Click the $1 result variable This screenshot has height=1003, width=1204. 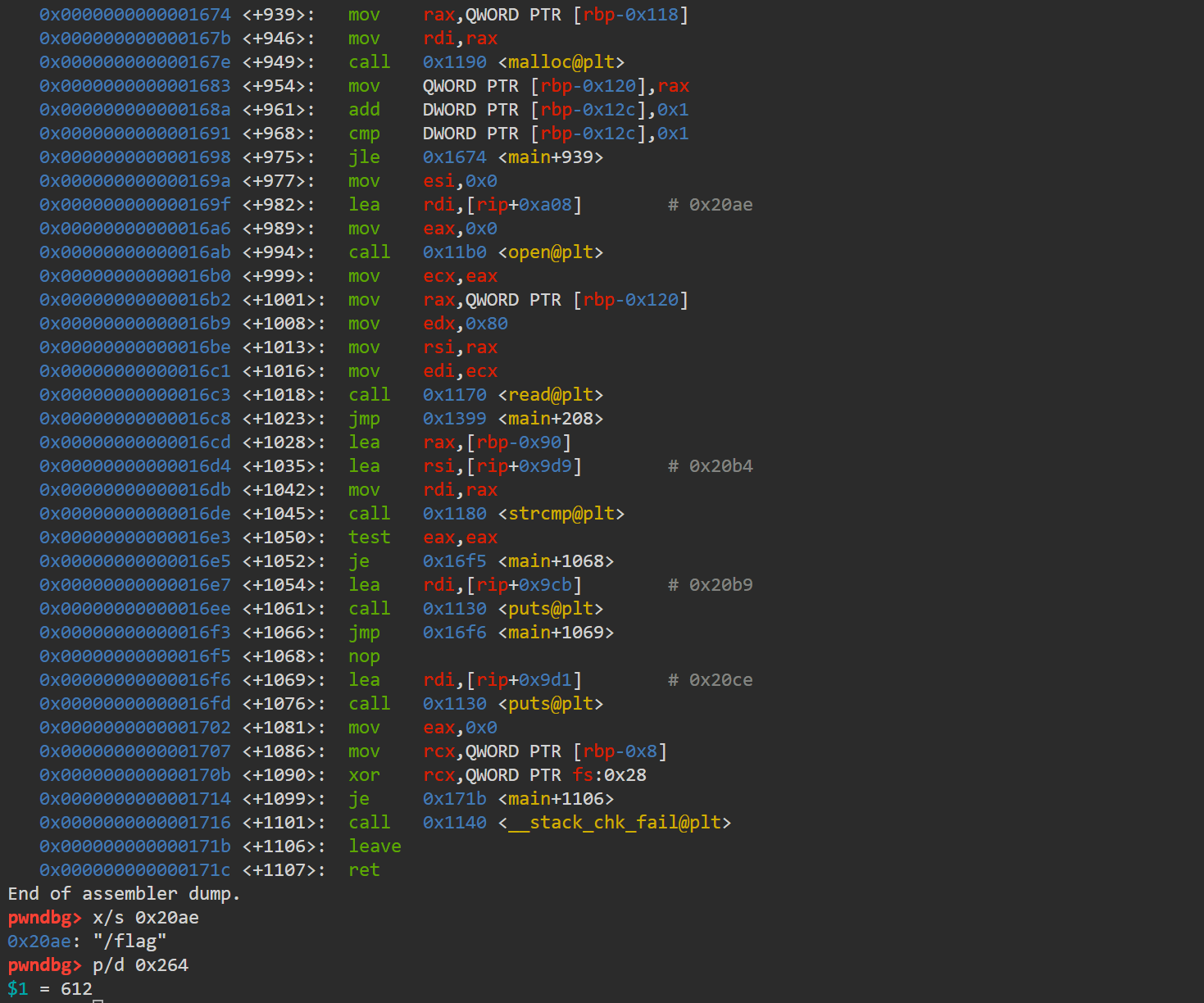coord(18,989)
